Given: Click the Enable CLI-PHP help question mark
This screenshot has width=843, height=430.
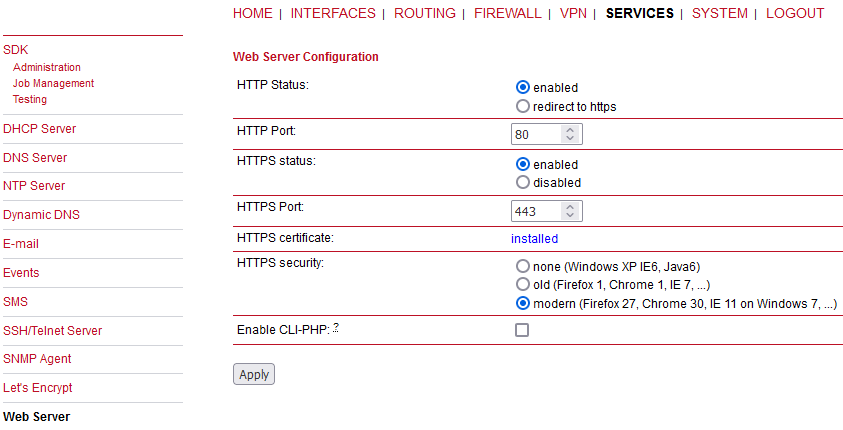Looking at the screenshot, I should click(336, 327).
